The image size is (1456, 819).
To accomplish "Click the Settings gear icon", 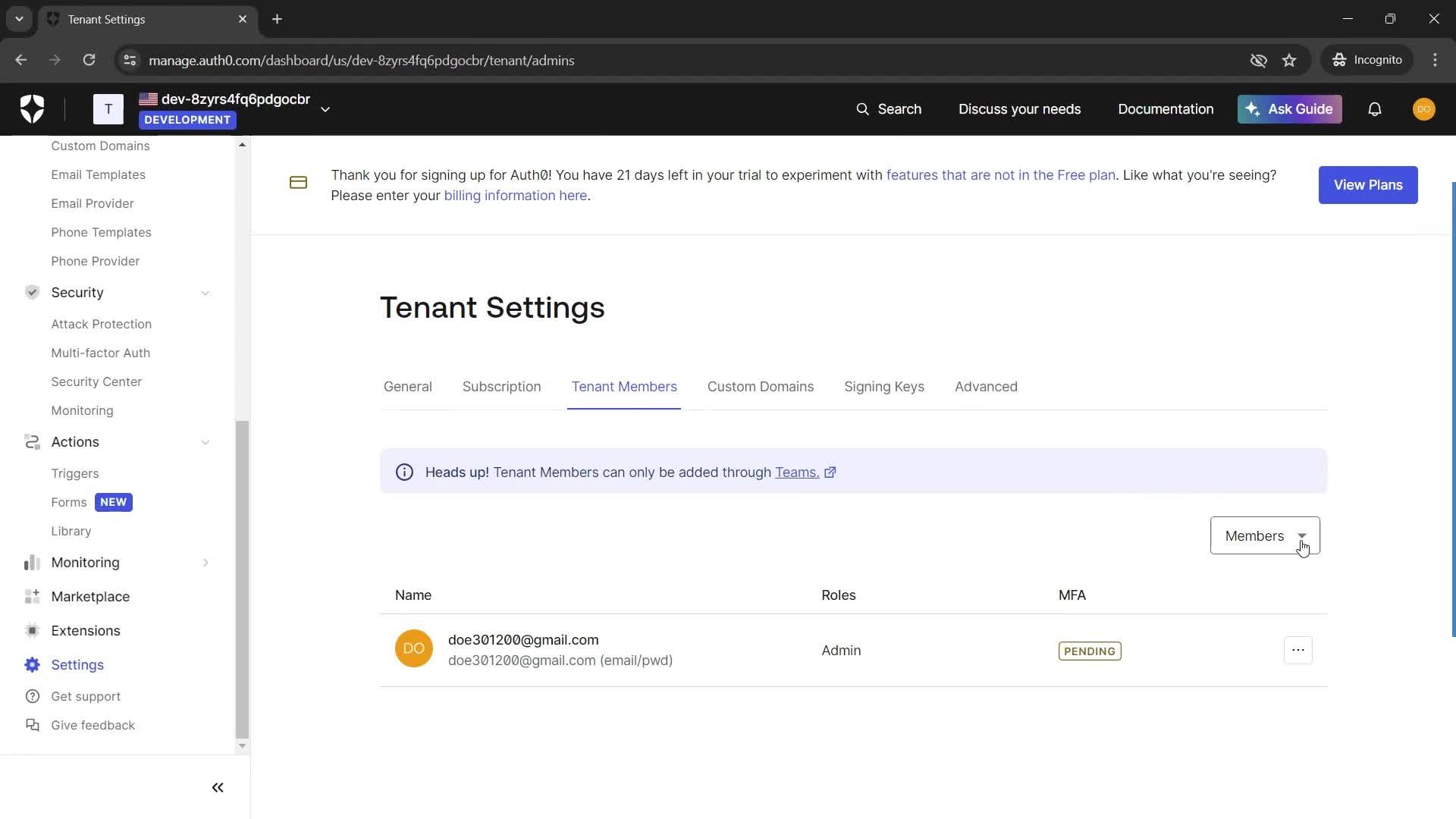I will pos(32,665).
